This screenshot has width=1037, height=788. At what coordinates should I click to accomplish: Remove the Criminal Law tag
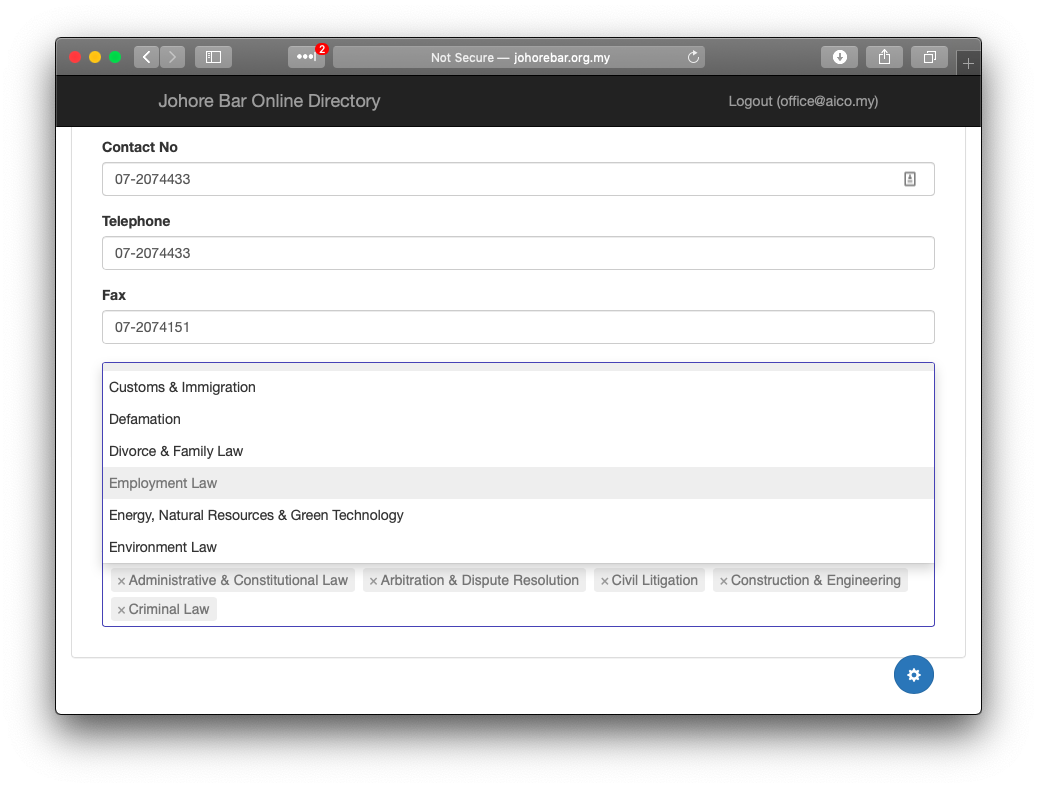coord(121,610)
